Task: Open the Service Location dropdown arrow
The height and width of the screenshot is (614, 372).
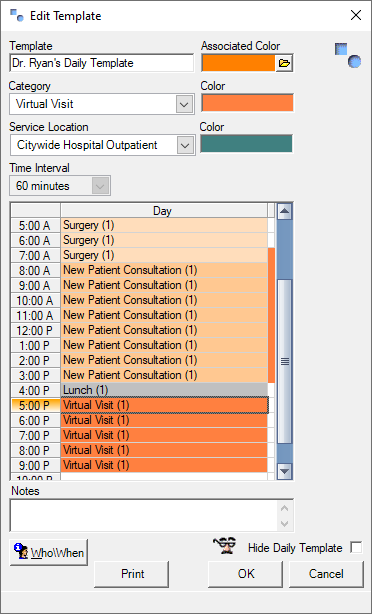Action: pos(185,146)
